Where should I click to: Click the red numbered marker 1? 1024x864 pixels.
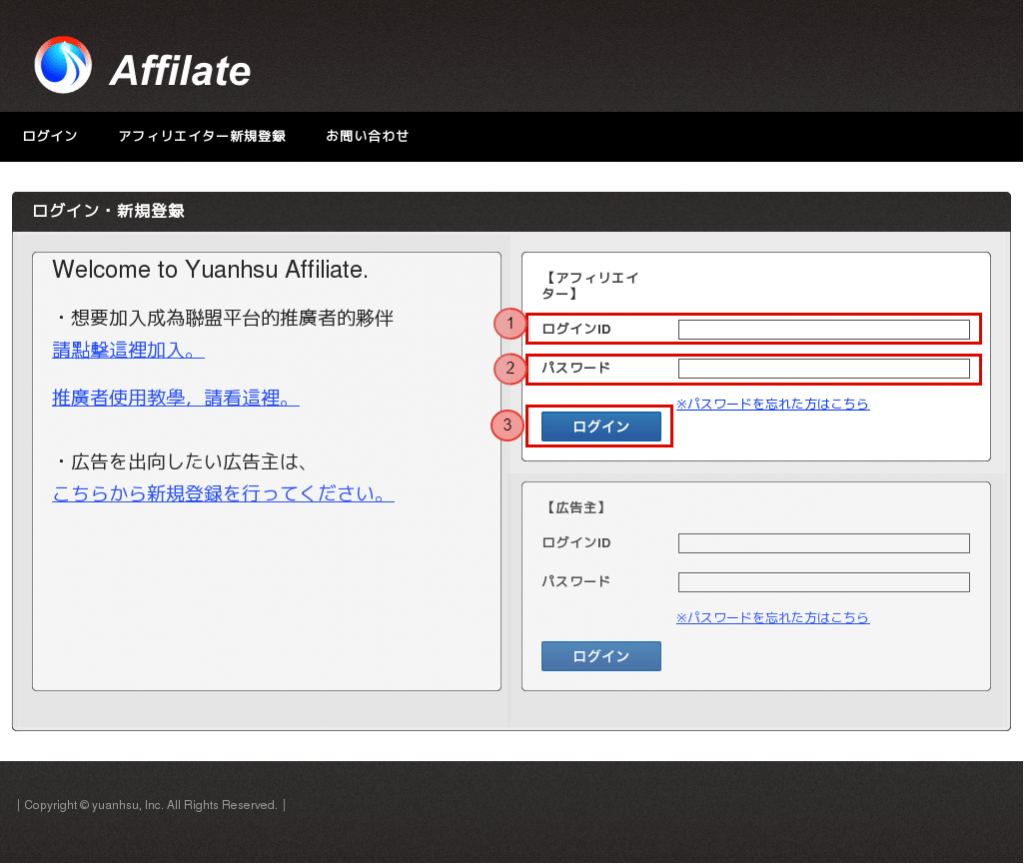click(510, 323)
